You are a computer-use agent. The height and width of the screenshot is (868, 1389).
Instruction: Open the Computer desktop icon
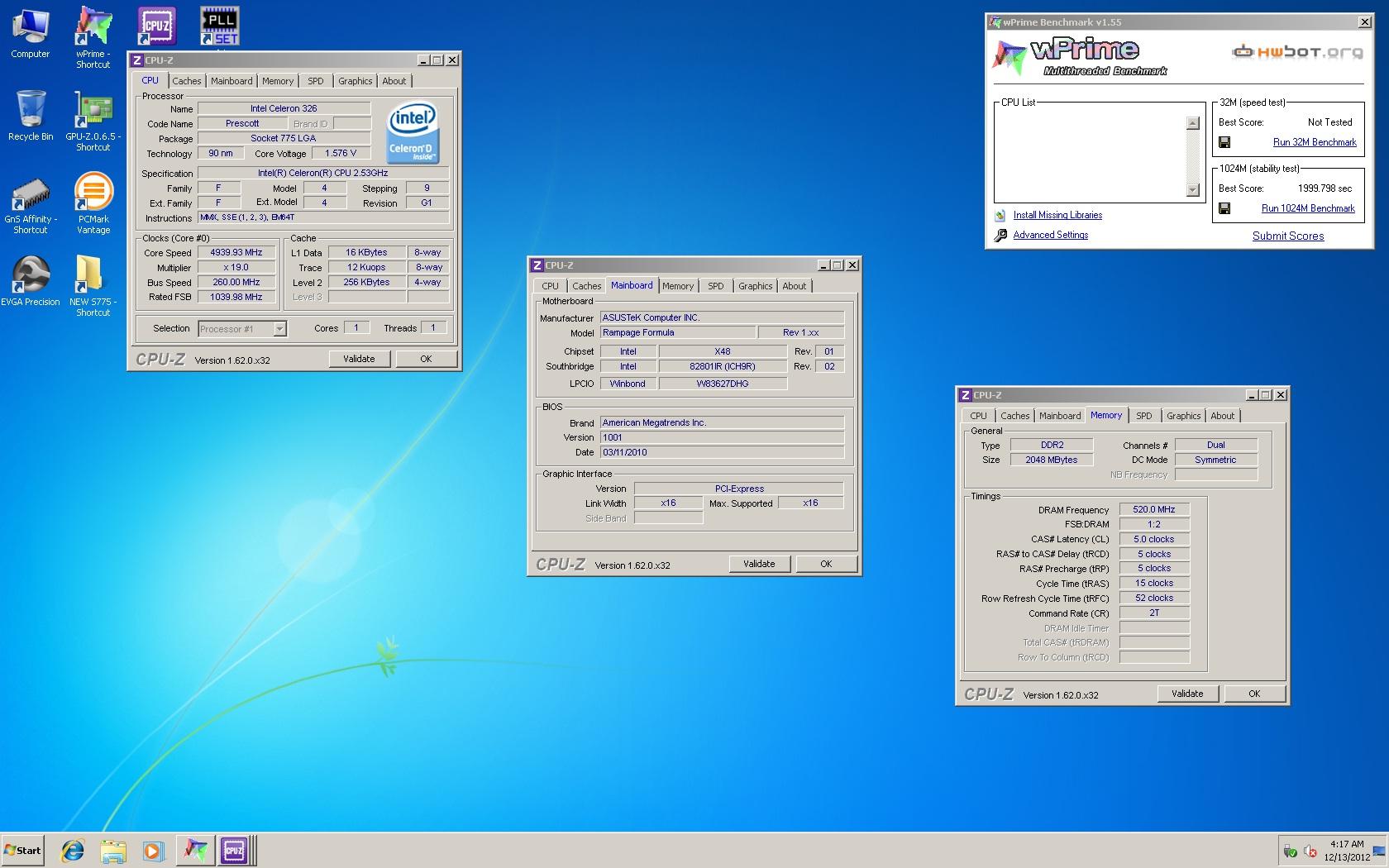[x=30, y=33]
